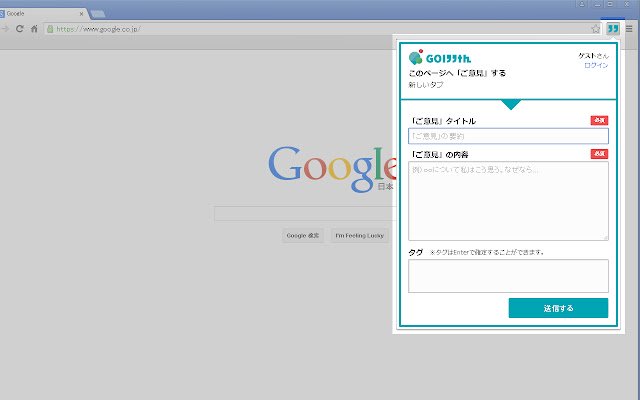Click the ログイン link

point(596,65)
